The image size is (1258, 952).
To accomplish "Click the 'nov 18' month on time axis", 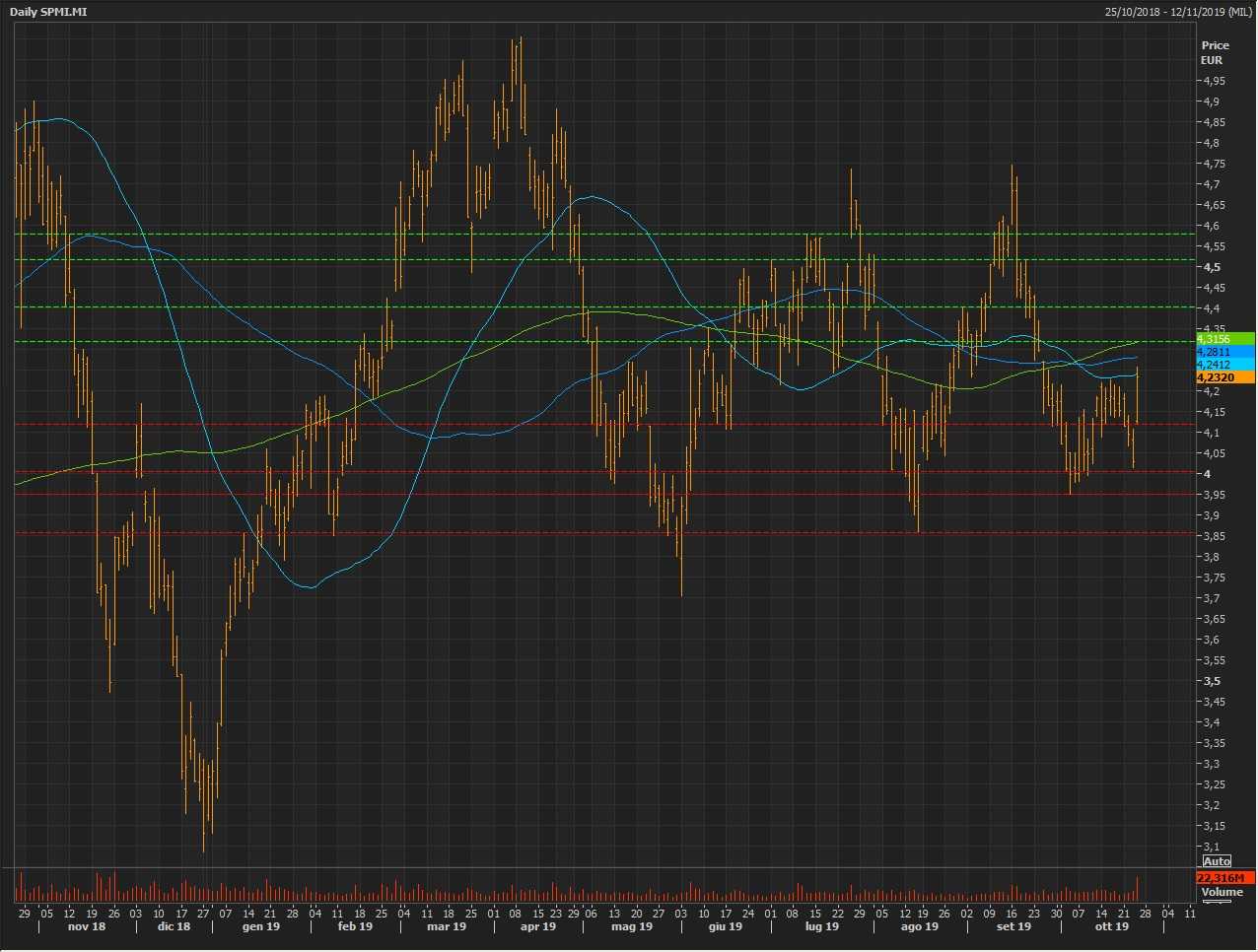I will coord(87,926).
